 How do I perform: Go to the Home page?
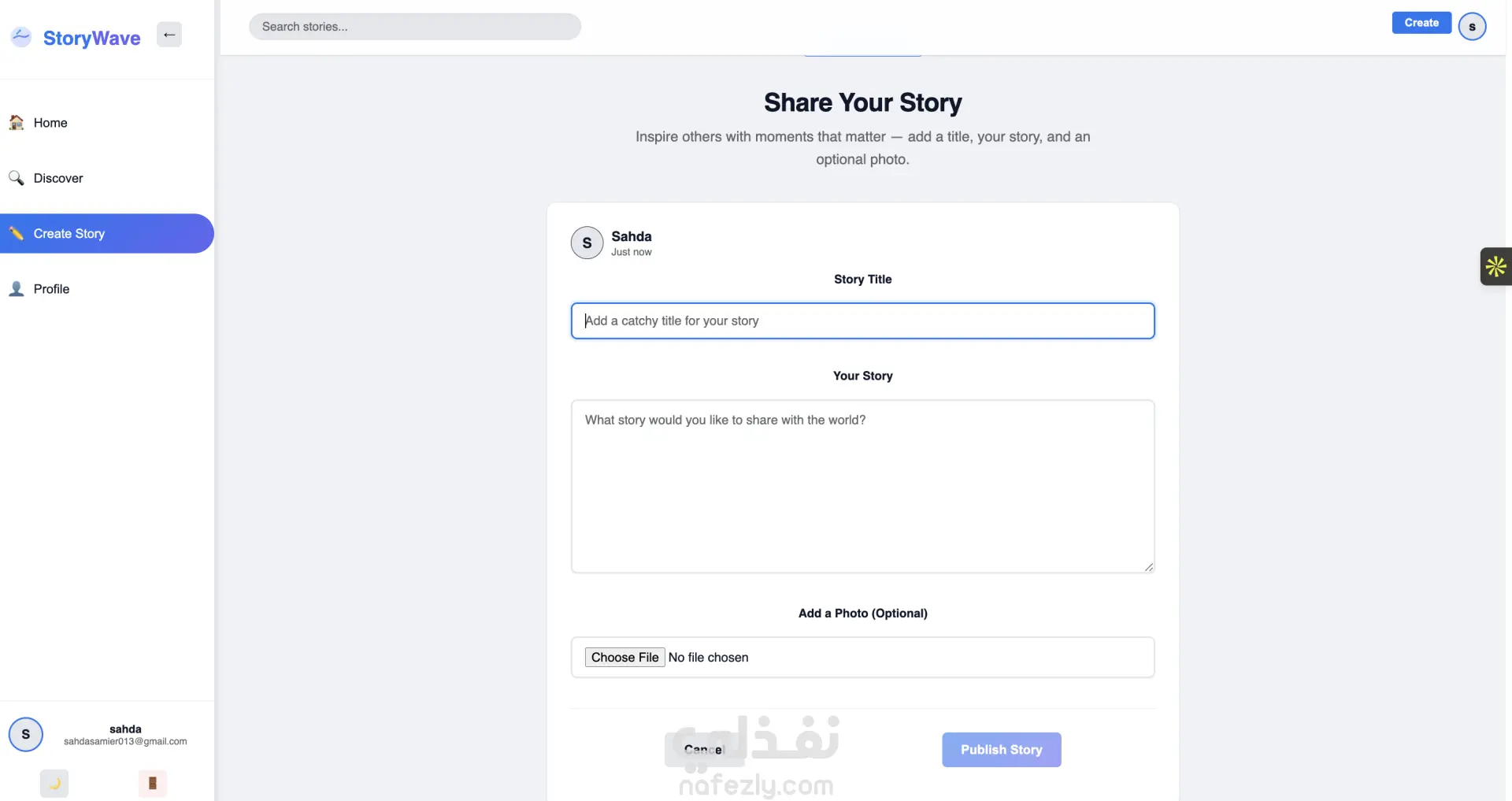tap(50, 123)
